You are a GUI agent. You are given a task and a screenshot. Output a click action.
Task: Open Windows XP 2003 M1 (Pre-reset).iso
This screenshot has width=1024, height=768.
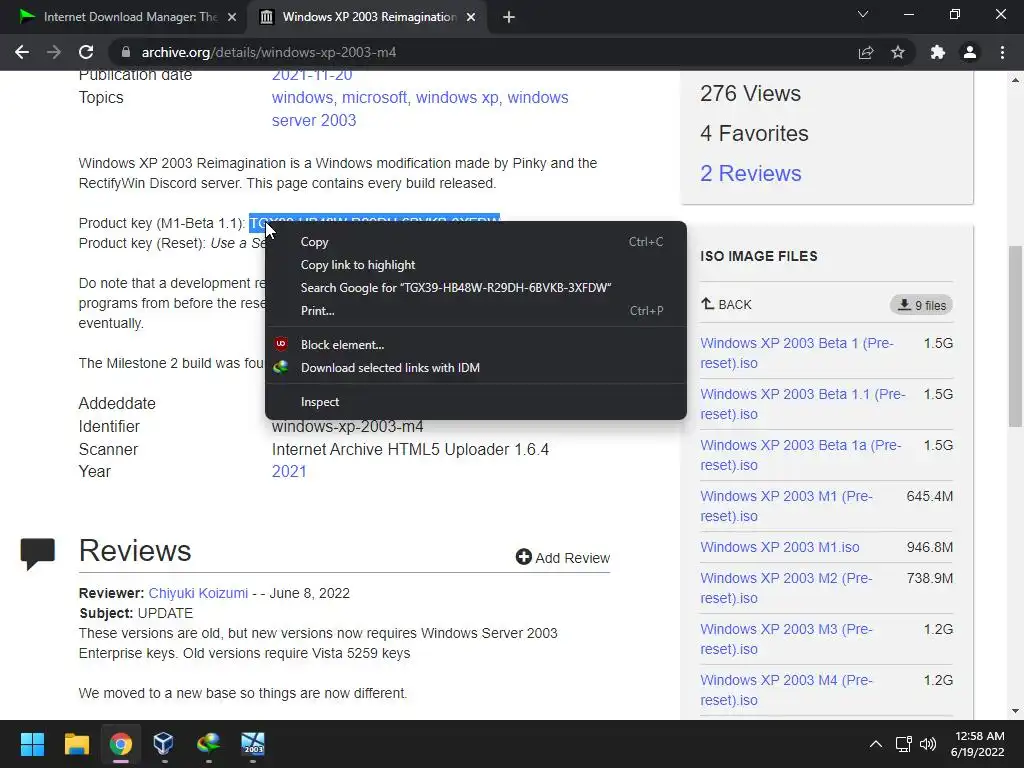[x=786, y=505]
